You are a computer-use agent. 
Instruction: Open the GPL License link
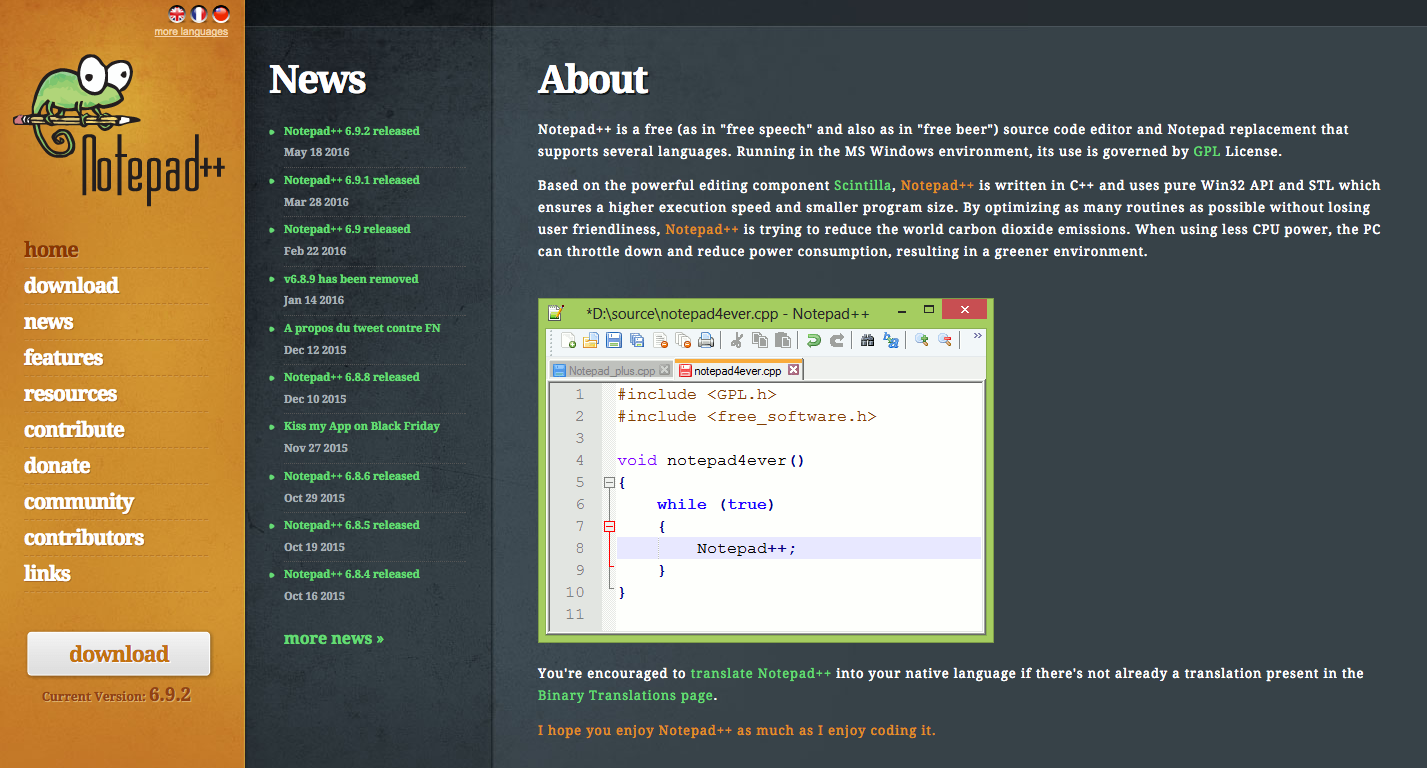click(x=1207, y=152)
